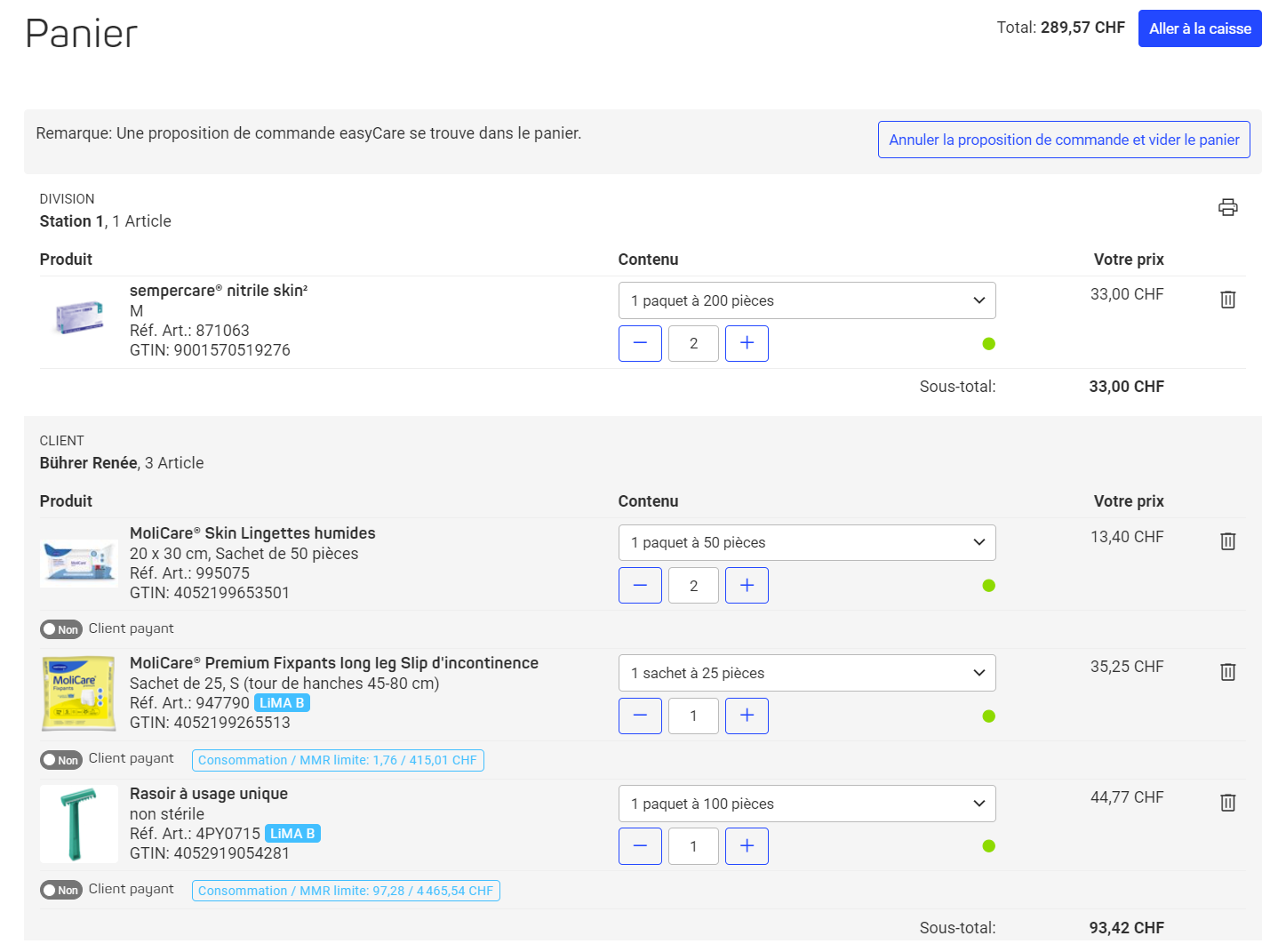This screenshot has width=1278, height=952.
Task: Click Consommation / MMR limite 1,76 badge
Action: (338, 760)
